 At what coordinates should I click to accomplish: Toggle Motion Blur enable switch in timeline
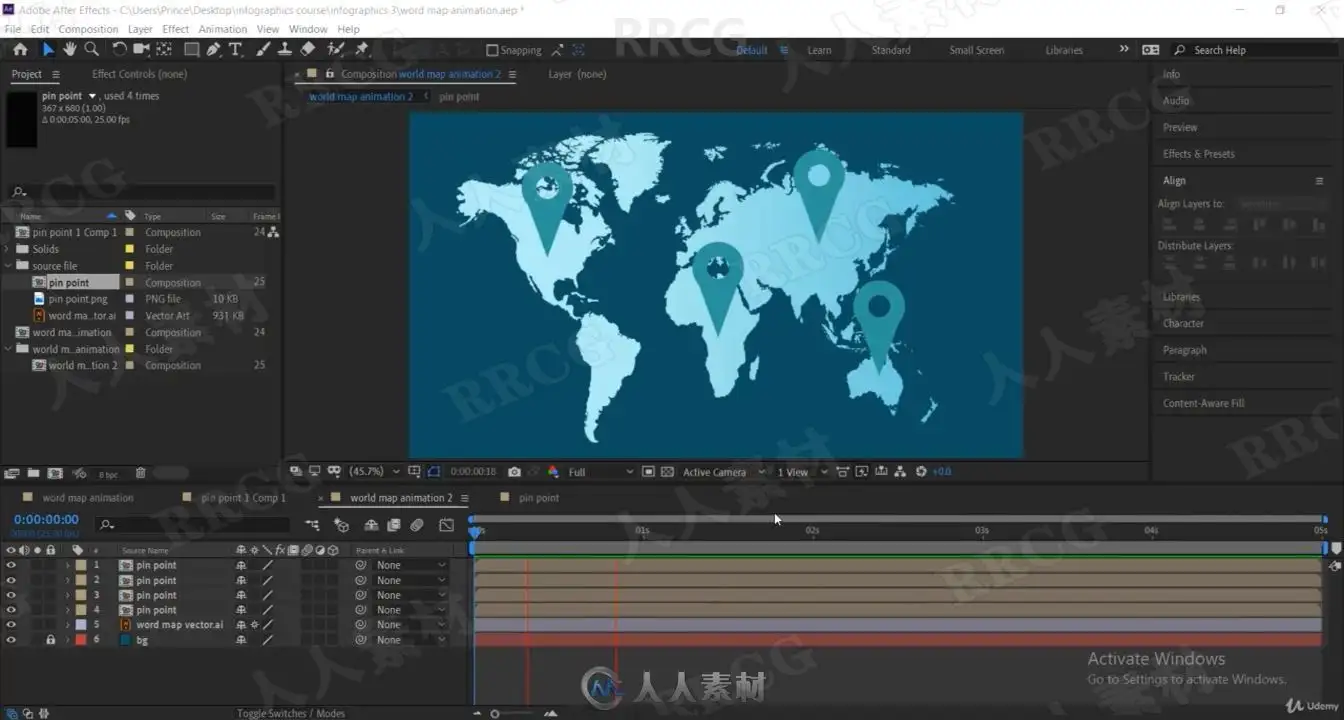(x=417, y=525)
